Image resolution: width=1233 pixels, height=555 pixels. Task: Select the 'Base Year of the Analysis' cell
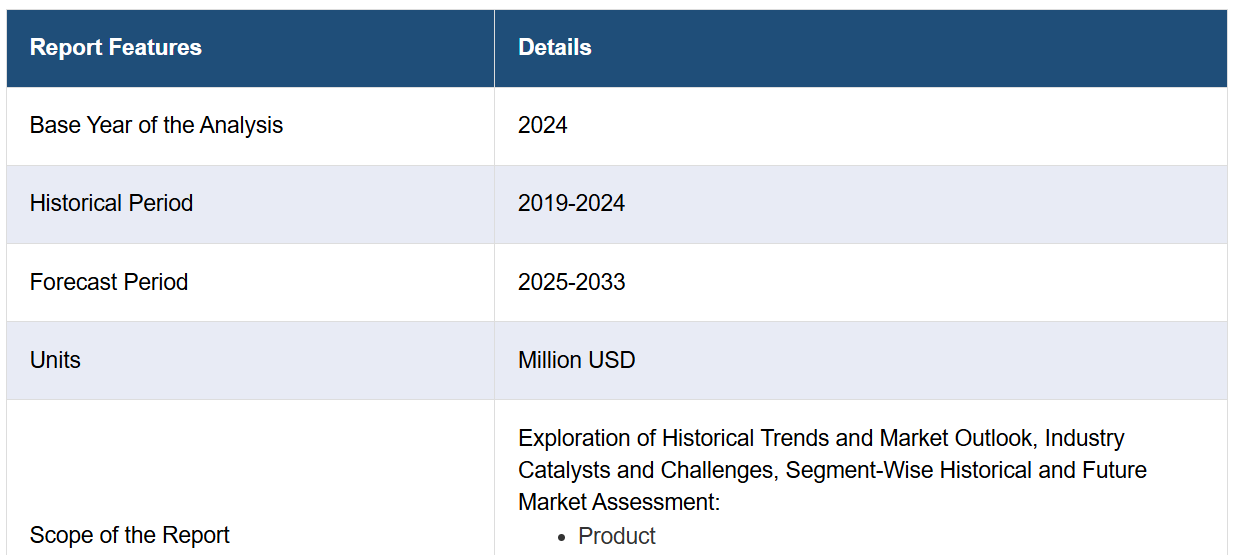pos(250,126)
